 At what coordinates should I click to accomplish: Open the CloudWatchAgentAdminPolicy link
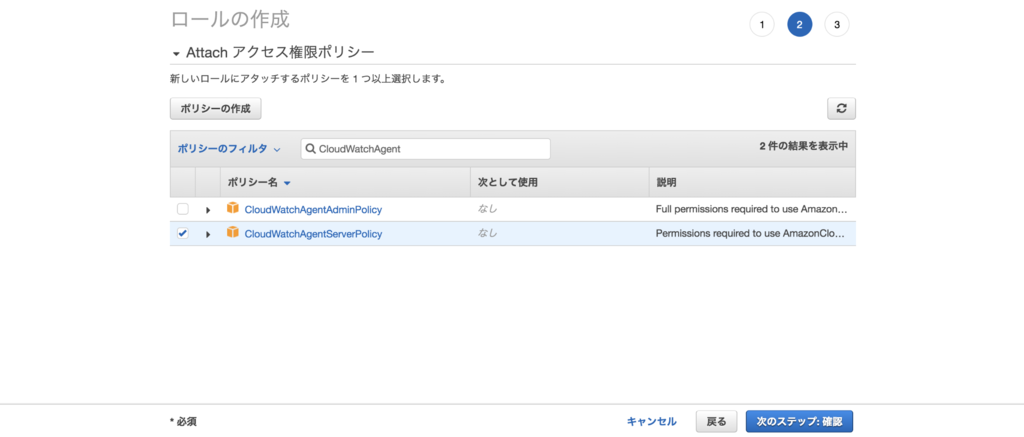click(313, 210)
